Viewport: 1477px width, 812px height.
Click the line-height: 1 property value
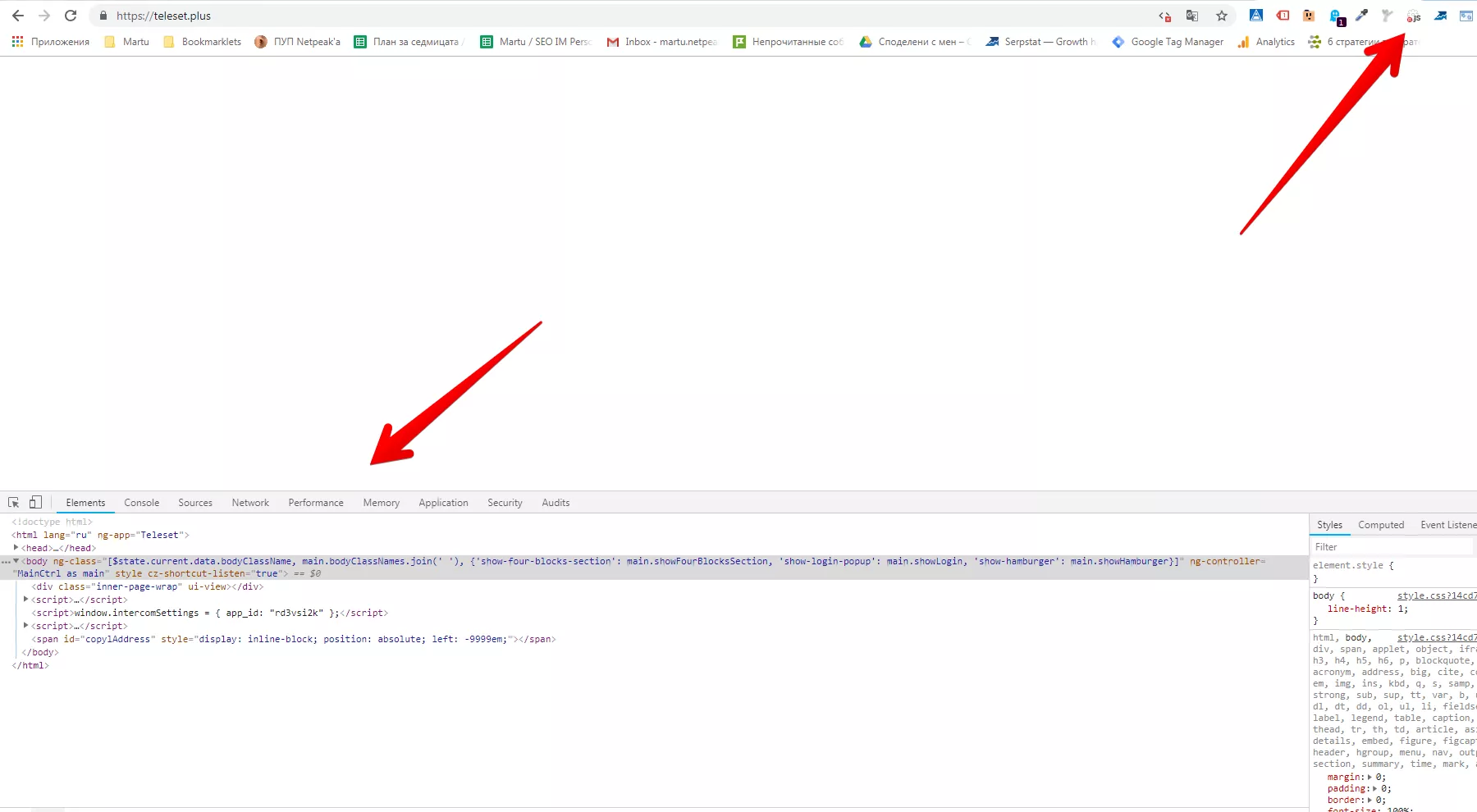click(1400, 609)
